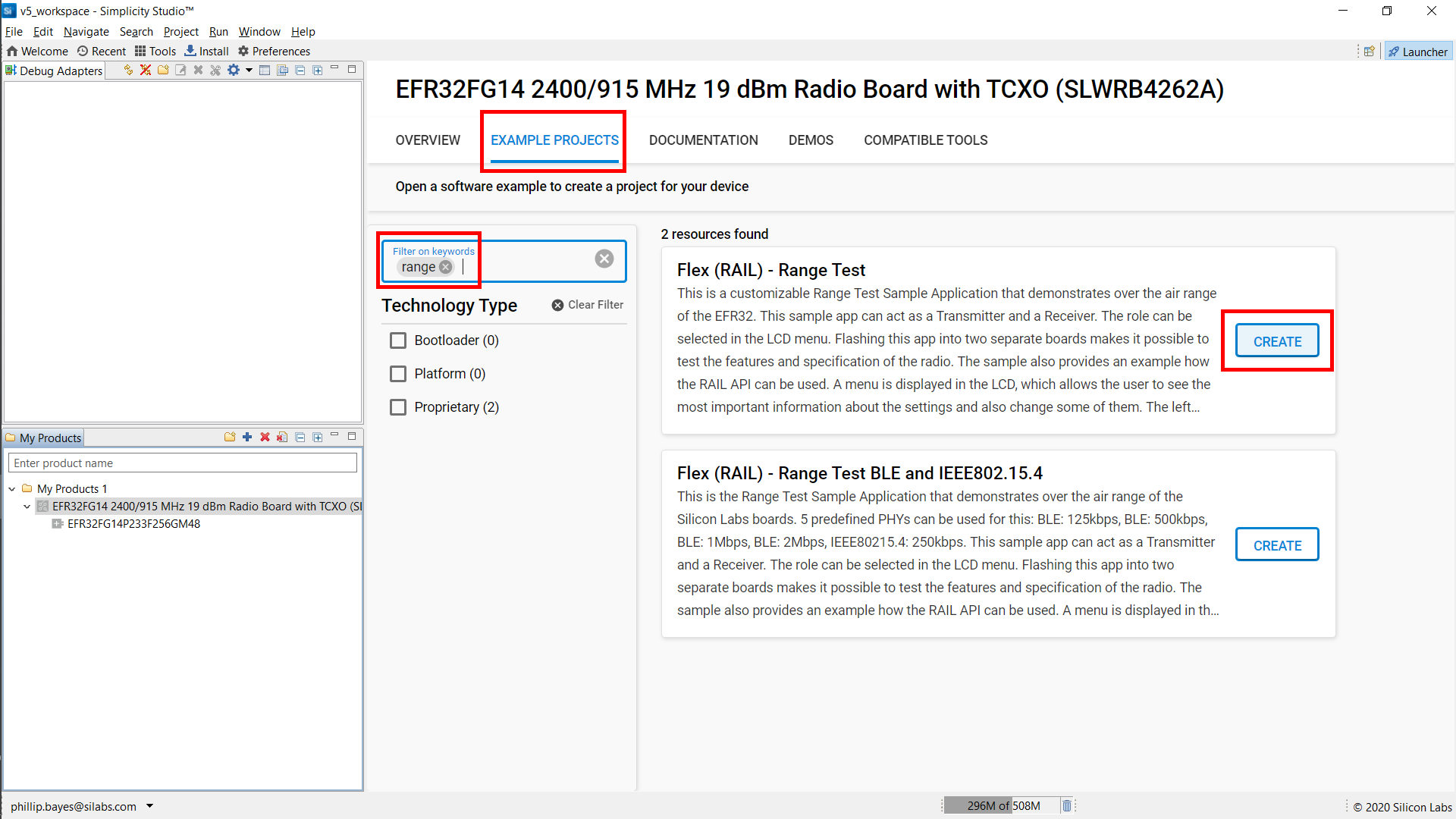Clear the keyword filter field
1456x819 pixels.
point(604,259)
